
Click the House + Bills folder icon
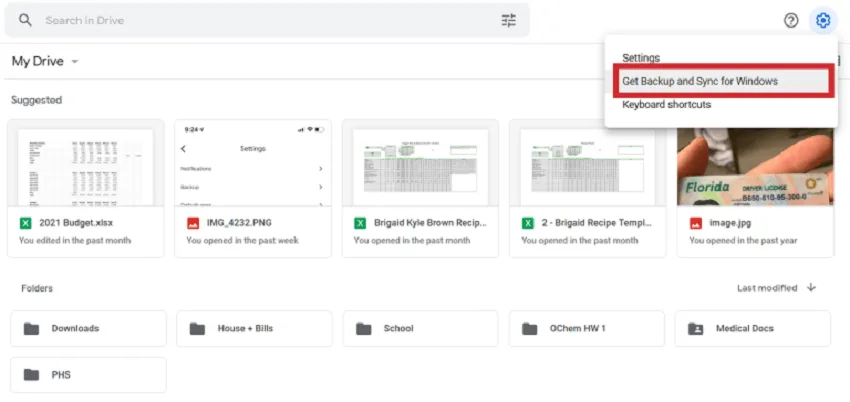click(197, 328)
